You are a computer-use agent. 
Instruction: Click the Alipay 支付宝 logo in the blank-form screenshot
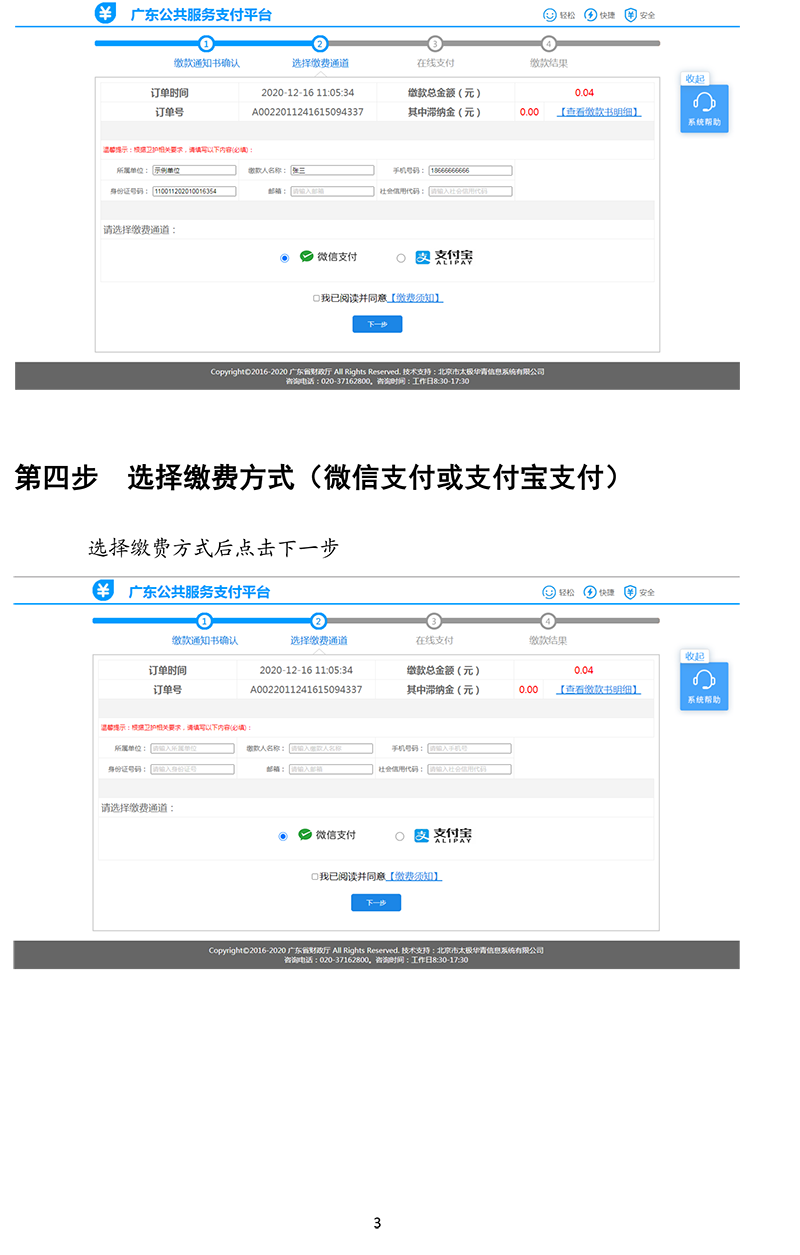point(443,835)
